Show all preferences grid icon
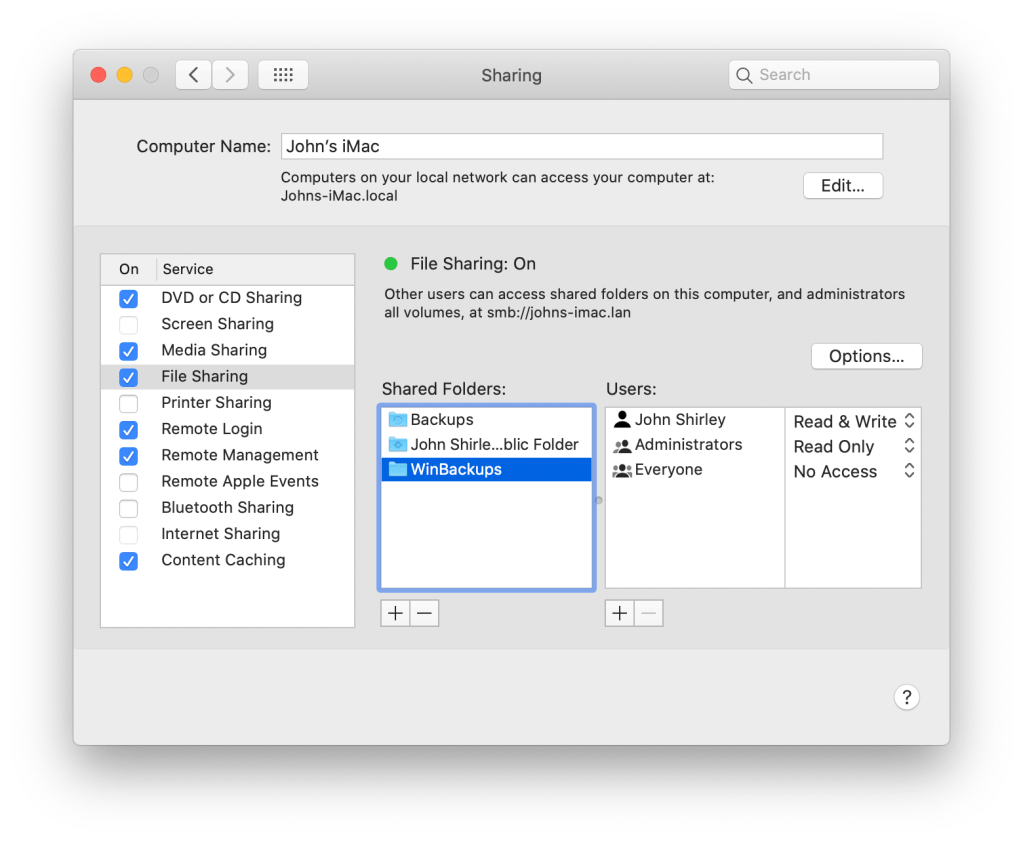This screenshot has height=842, width=1023. pos(283,75)
